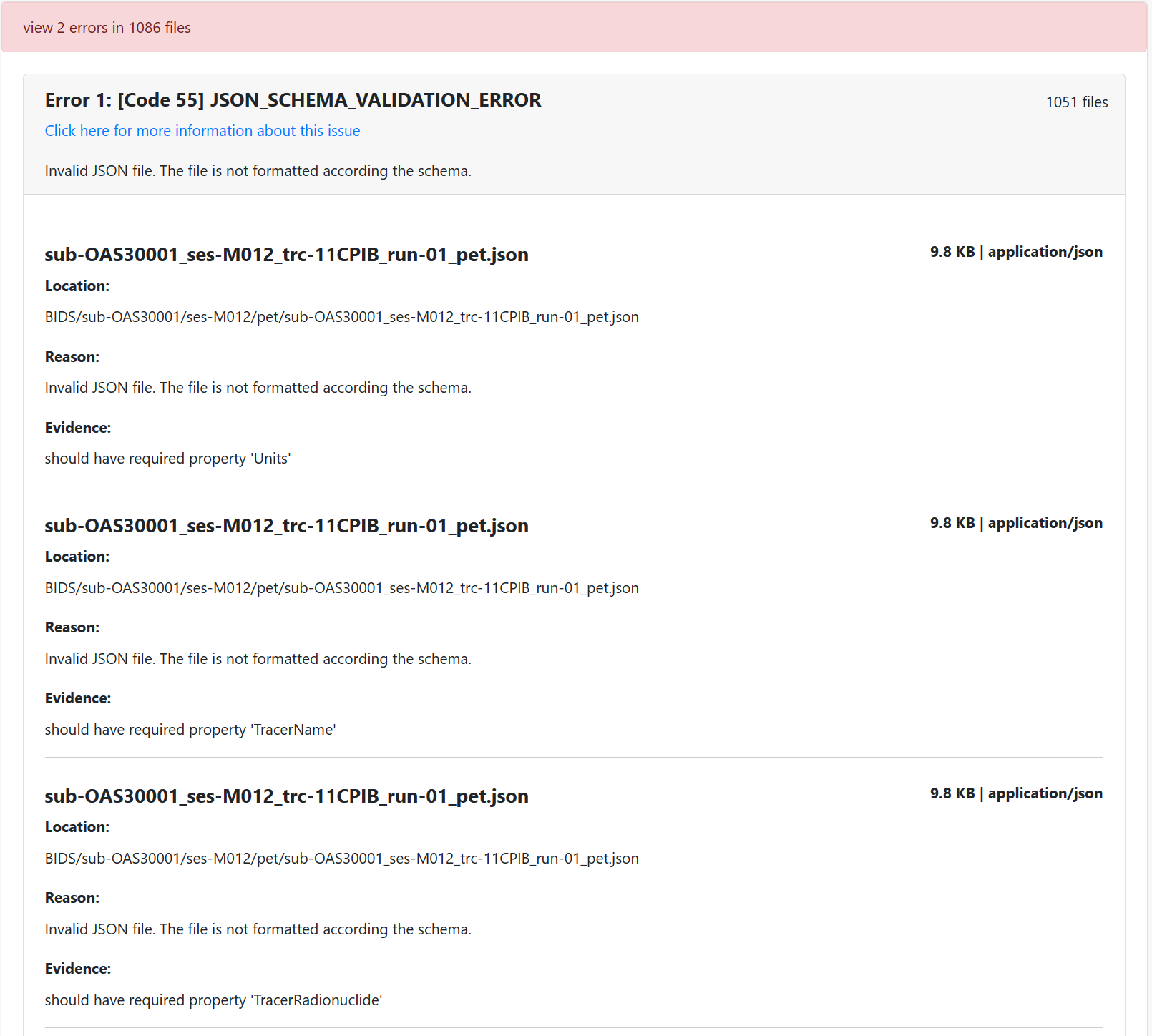
Task: Click the third pet.json file entry title
Action: coord(286,796)
